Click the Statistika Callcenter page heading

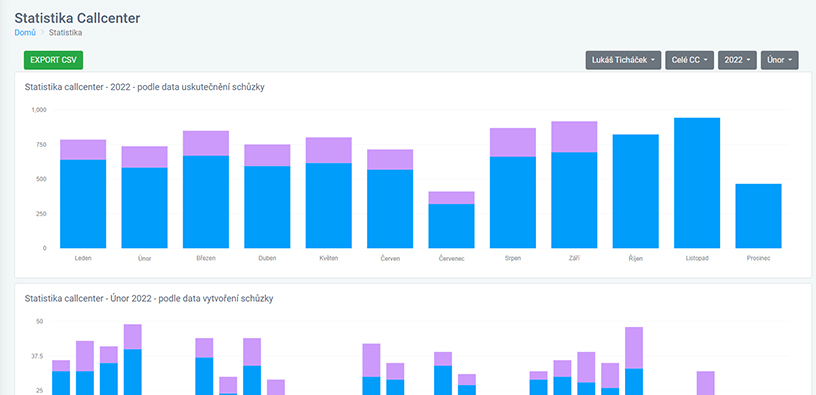click(x=77, y=18)
